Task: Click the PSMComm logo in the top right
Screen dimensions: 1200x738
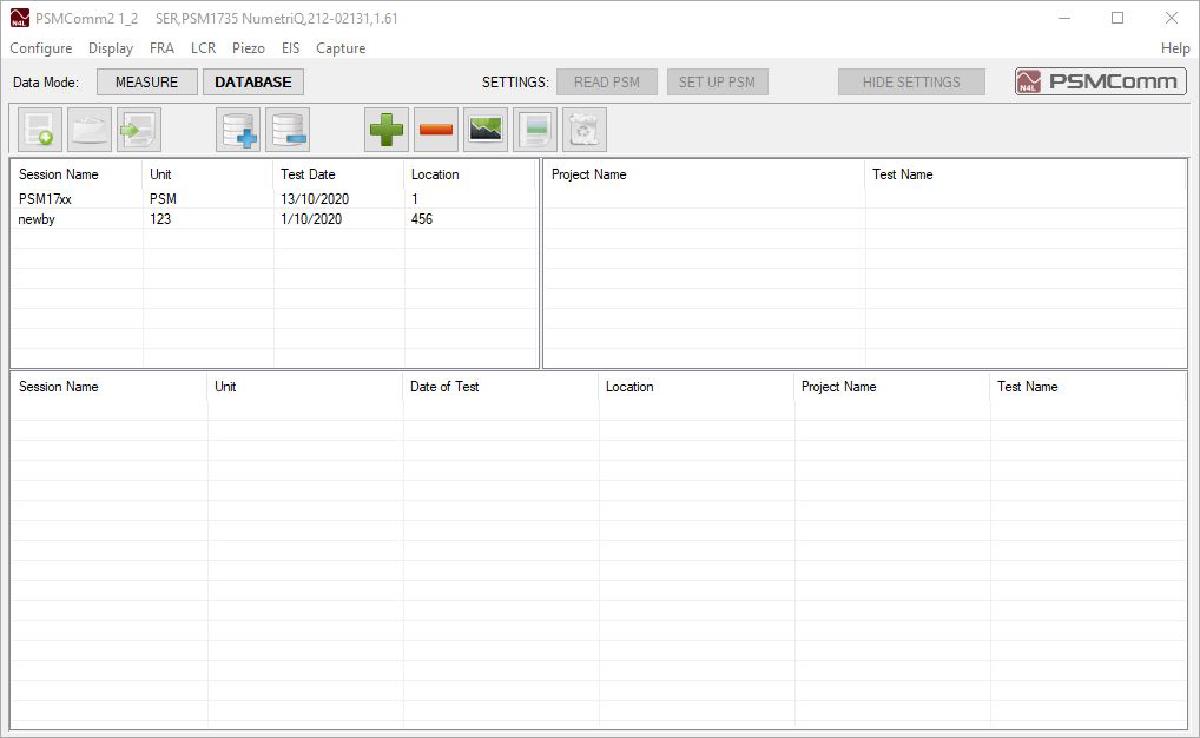Action: click(1098, 81)
